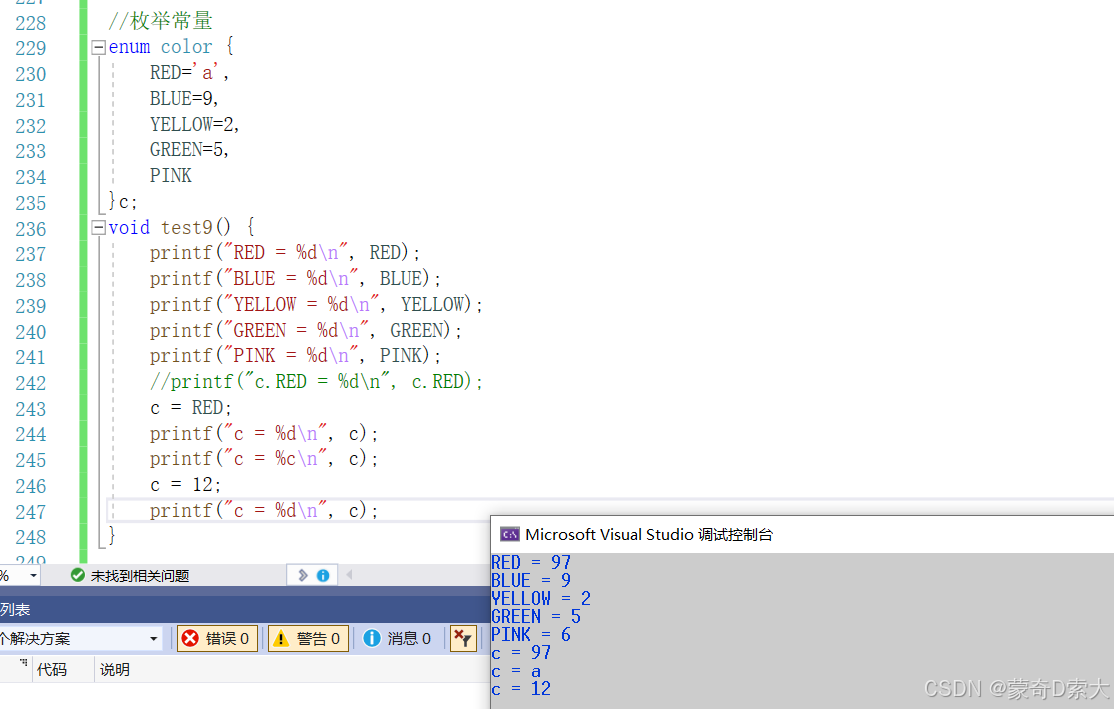Click console output line BLUE = 9
Screen dimensions: 1114x709
531,580
